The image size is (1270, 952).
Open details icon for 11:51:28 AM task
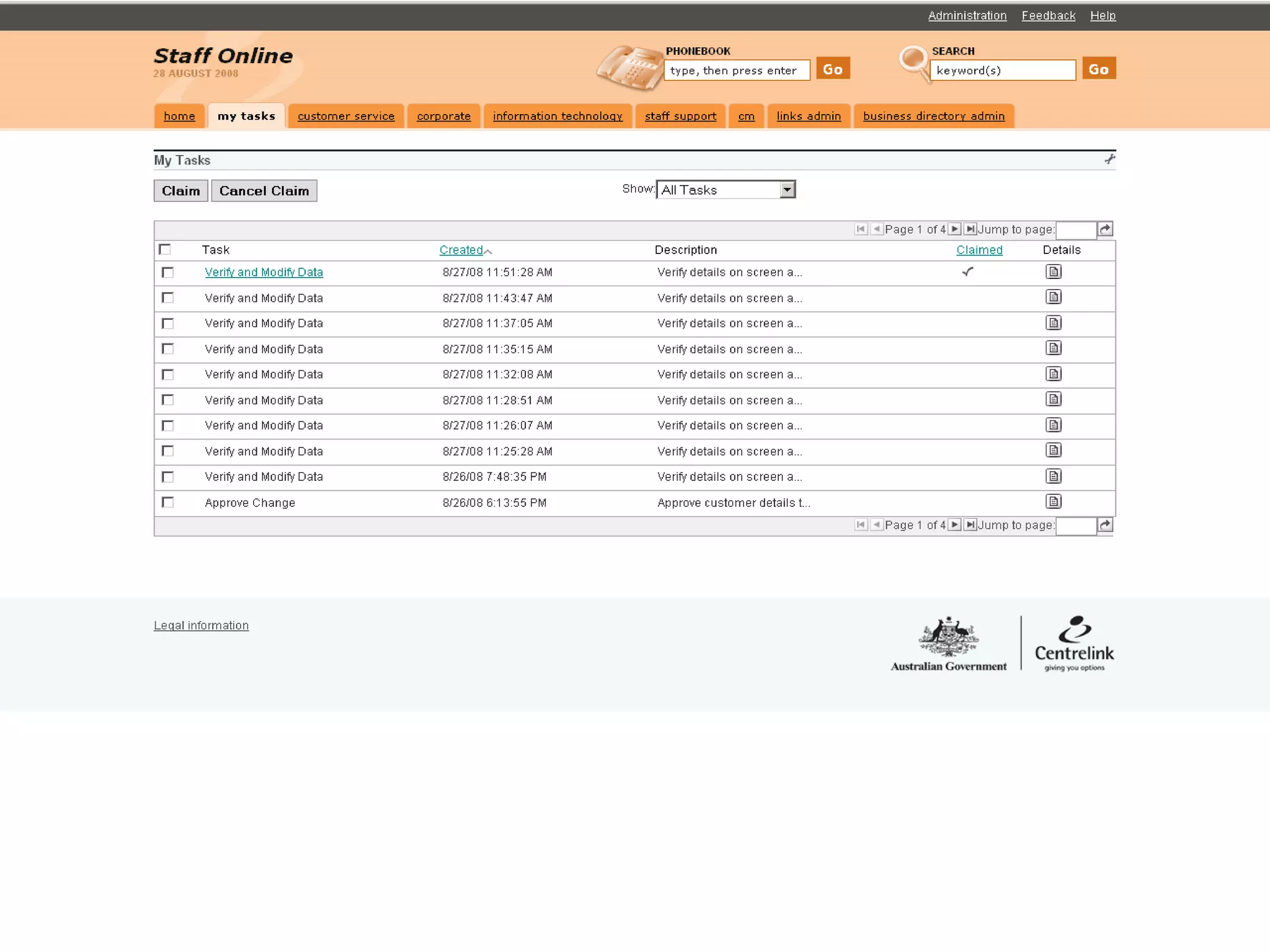pyautogui.click(x=1053, y=271)
